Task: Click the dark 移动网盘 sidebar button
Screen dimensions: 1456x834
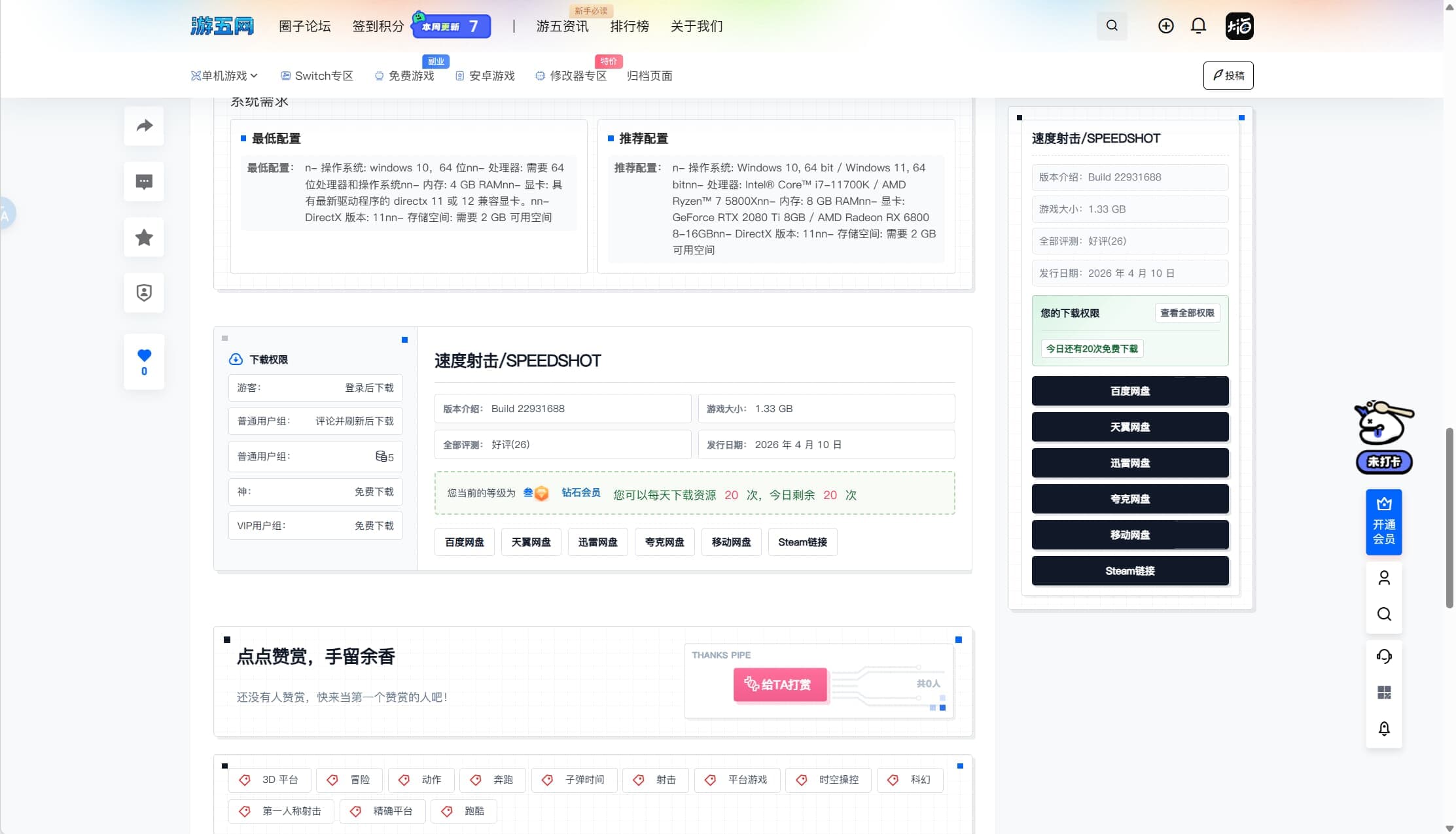Action: 1130,535
